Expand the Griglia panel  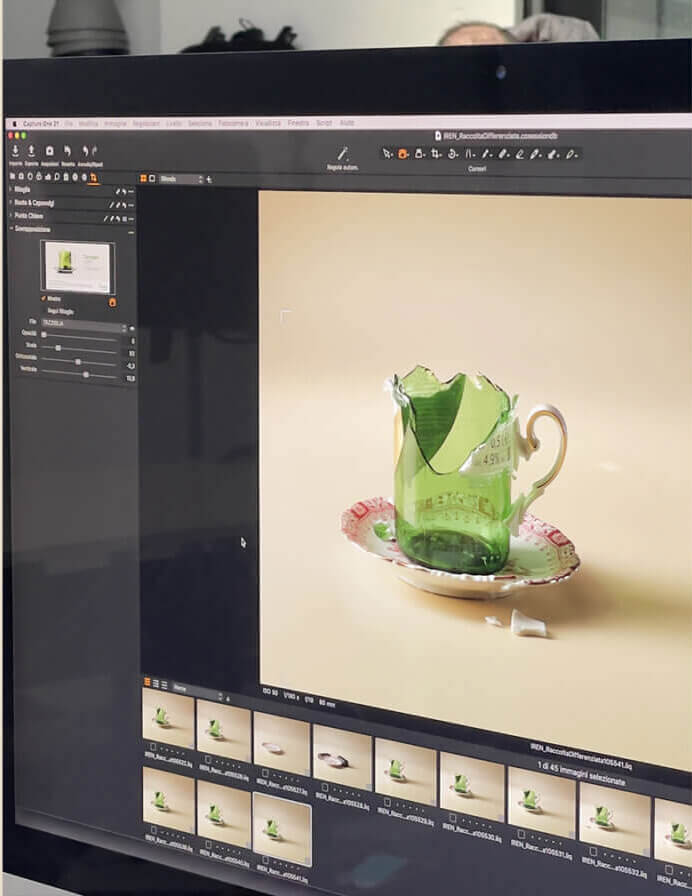pyautogui.click(x=10, y=189)
